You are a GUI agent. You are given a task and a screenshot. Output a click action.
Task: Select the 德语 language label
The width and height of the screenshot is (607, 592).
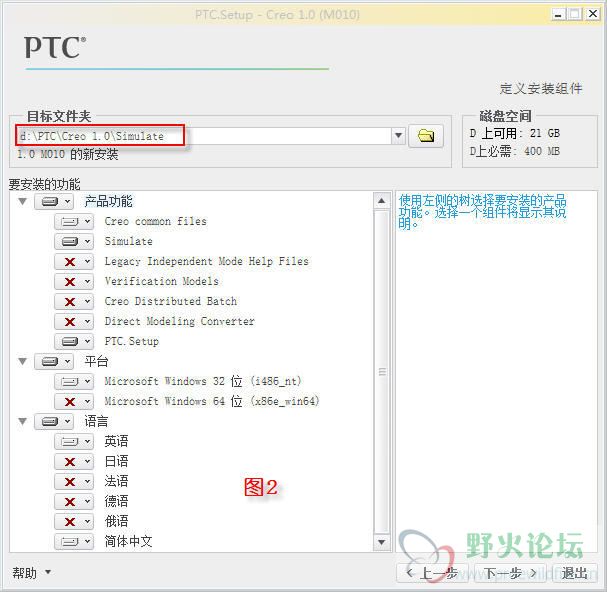pyautogui.click(x=116, y=501)
